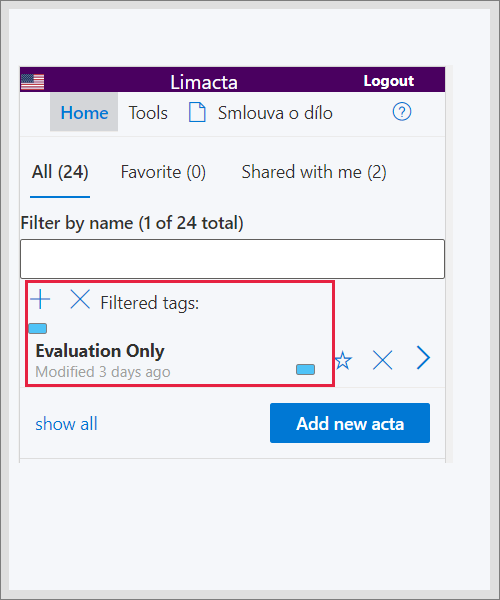Add a tag filter with plus icon
Image resolution: width=500 pixels, height=600 pixels.
40,299
